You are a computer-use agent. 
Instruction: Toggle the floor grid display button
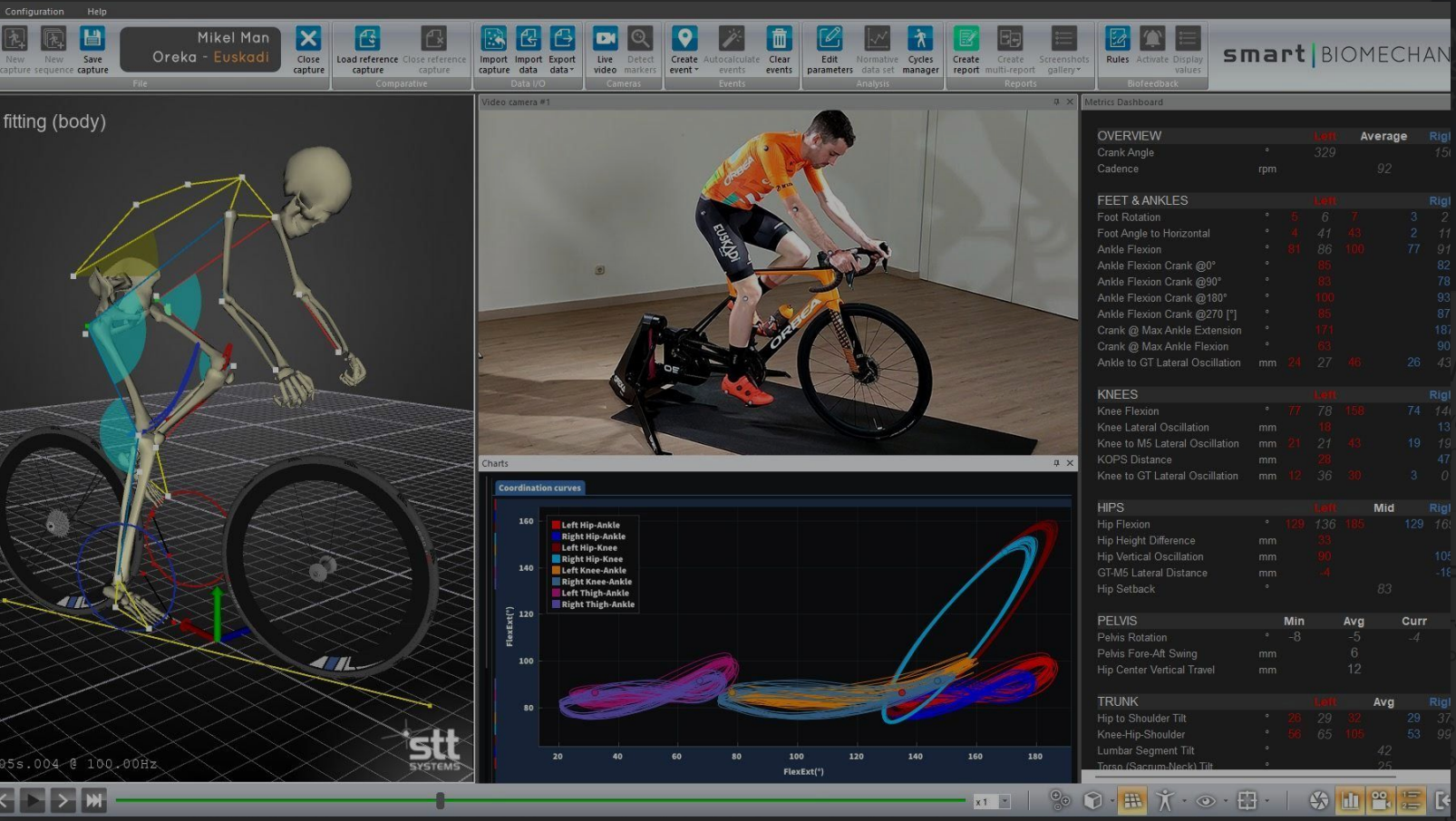1131,800
